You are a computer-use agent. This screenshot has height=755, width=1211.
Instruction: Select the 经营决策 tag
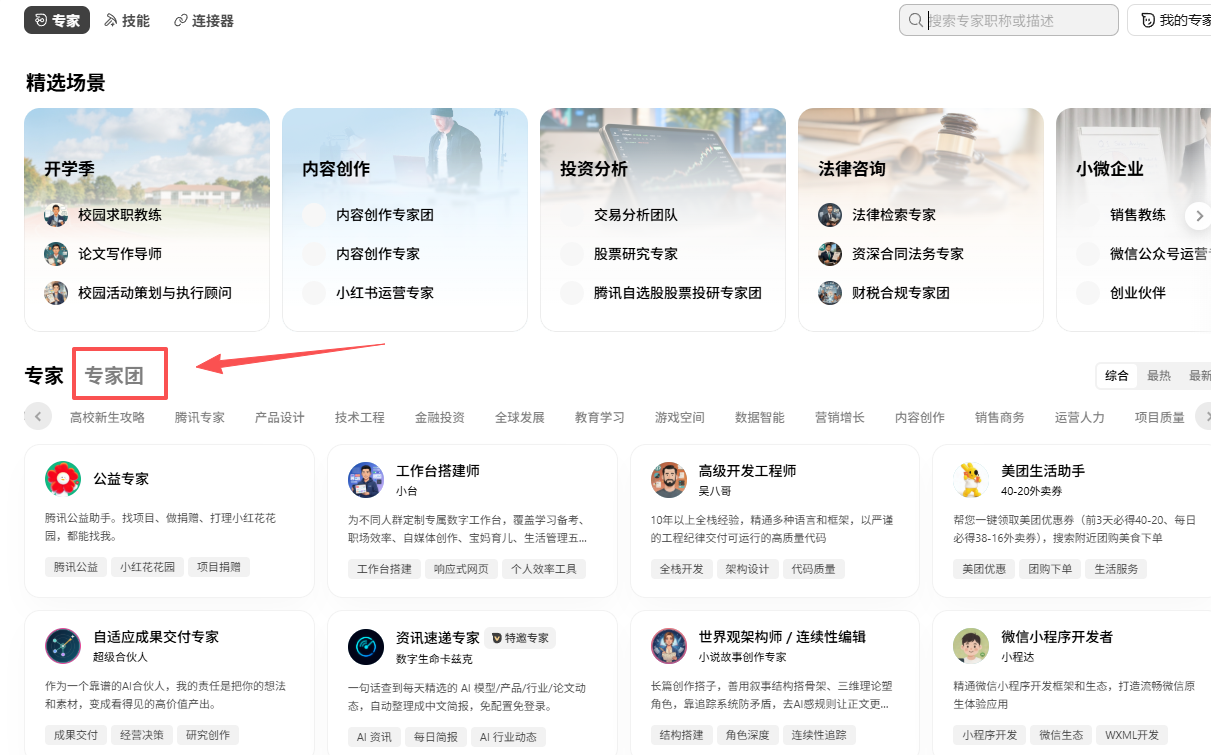point(141,735)
